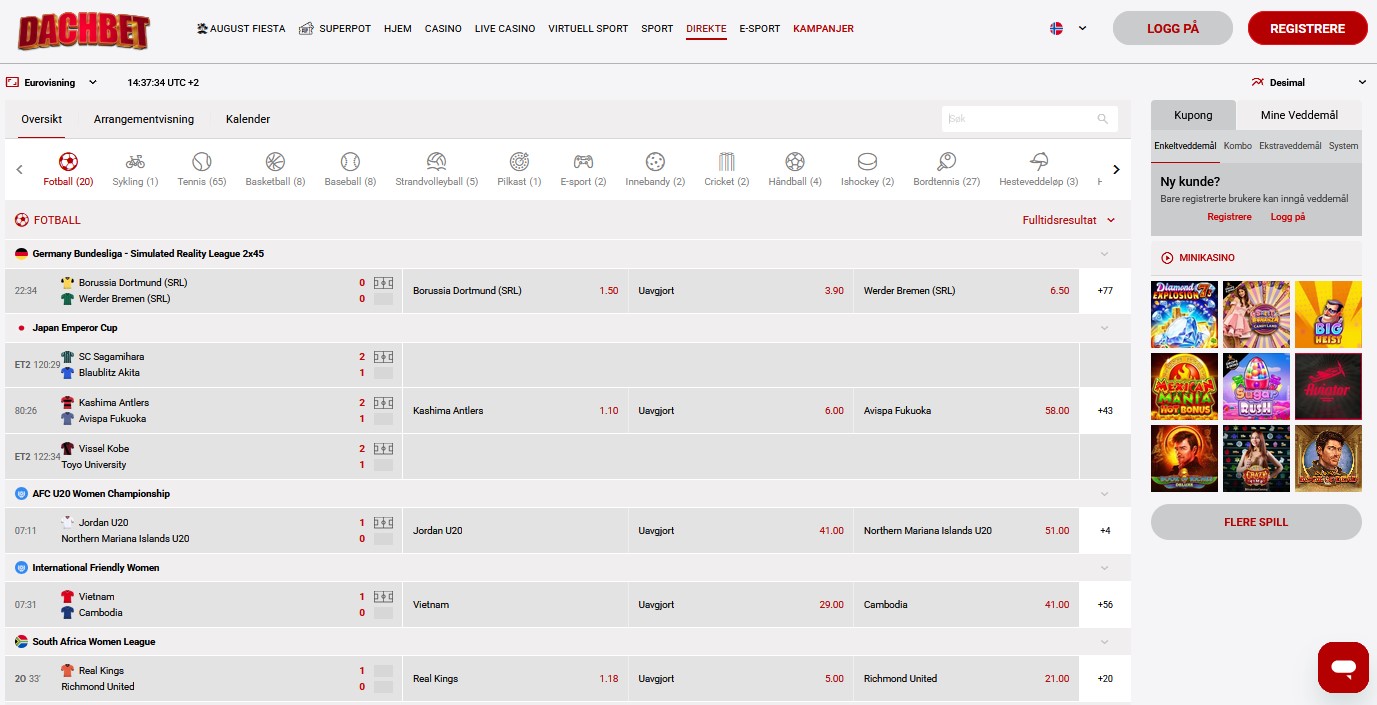The width and height of the screenshot is (1377, 705).
Task: Select the Kombo betslip tab
Action: (x=1237, y=146)
